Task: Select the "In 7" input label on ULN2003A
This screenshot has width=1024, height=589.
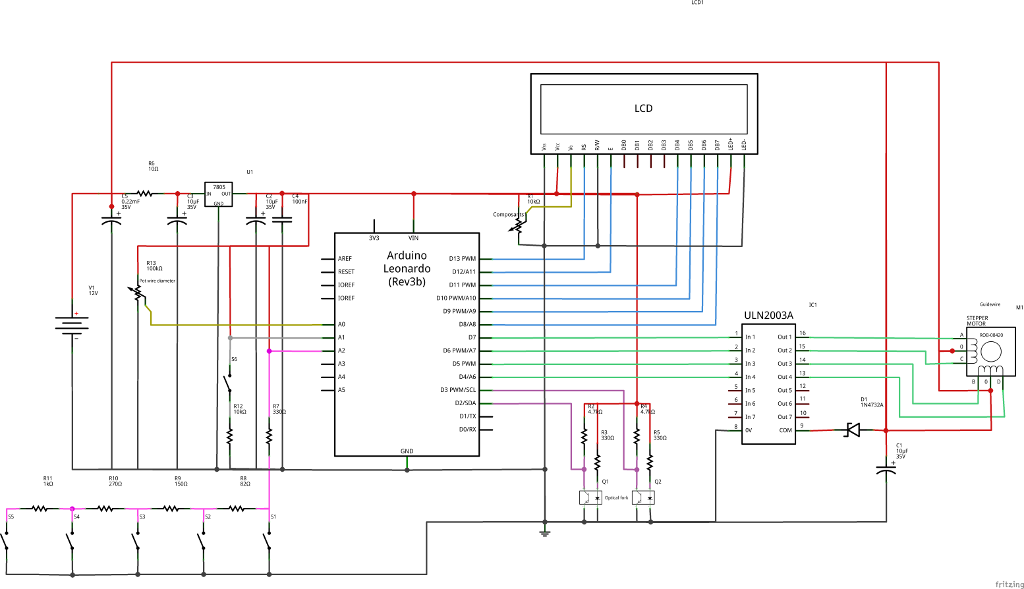Action: 750,417
